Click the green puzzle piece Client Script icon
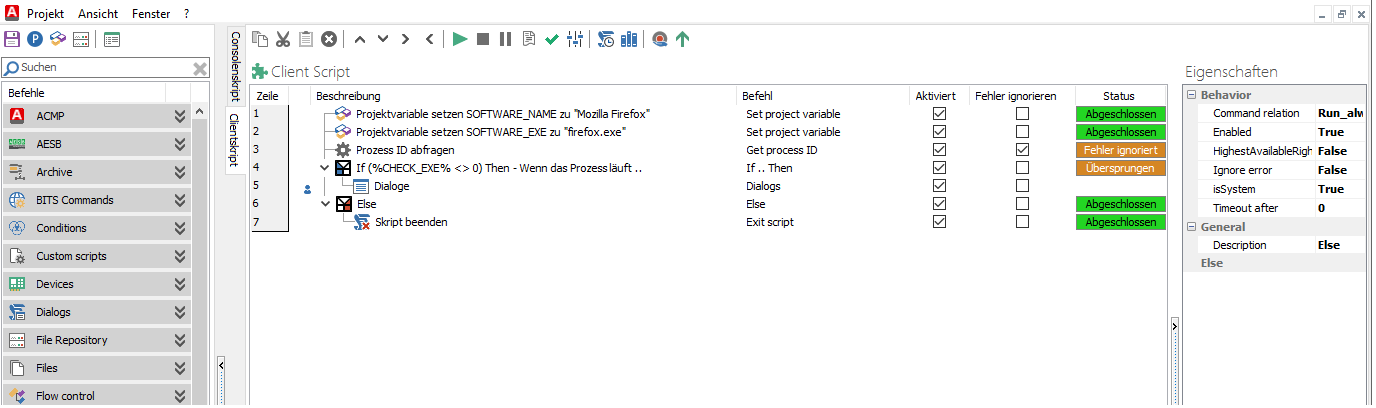Viewport: 1376px width, 408px height. 260,72
